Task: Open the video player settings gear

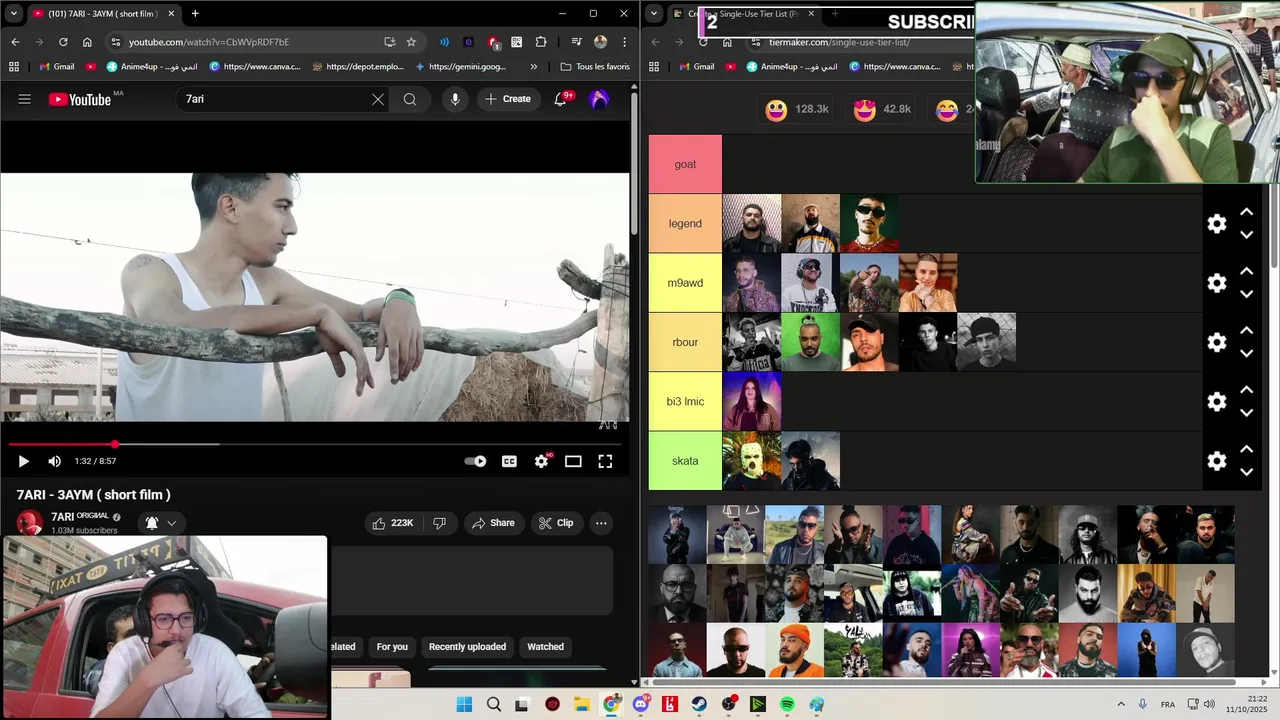Action: click(542, 461)
